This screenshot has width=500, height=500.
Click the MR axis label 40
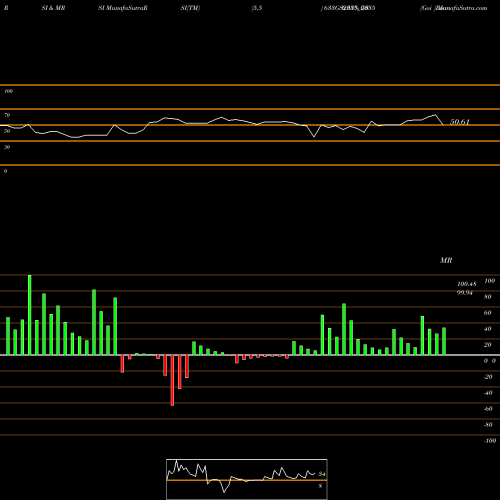(x=488, y=329)
